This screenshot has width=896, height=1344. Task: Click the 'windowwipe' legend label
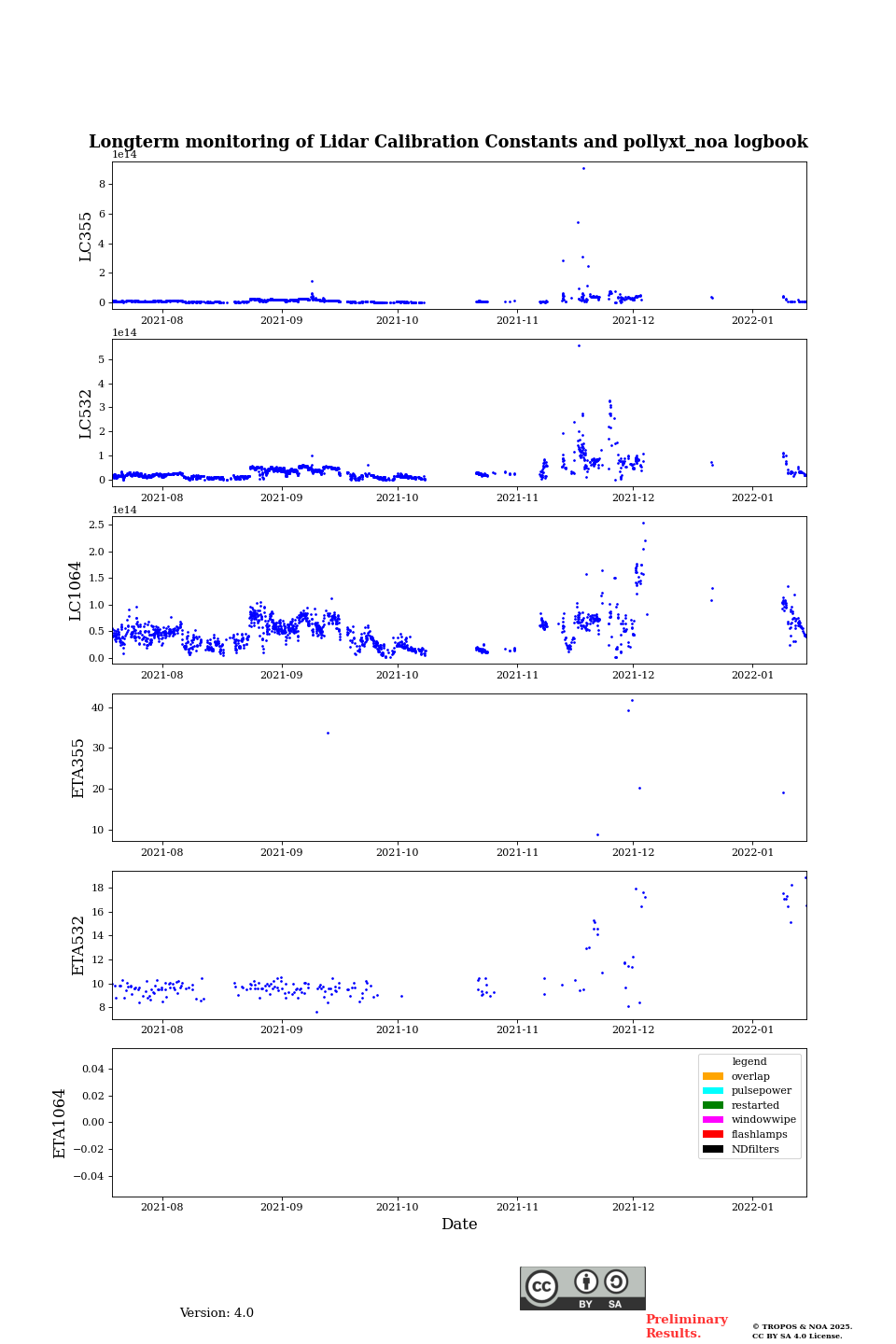pyautogui.click(x=763, y=1120)
